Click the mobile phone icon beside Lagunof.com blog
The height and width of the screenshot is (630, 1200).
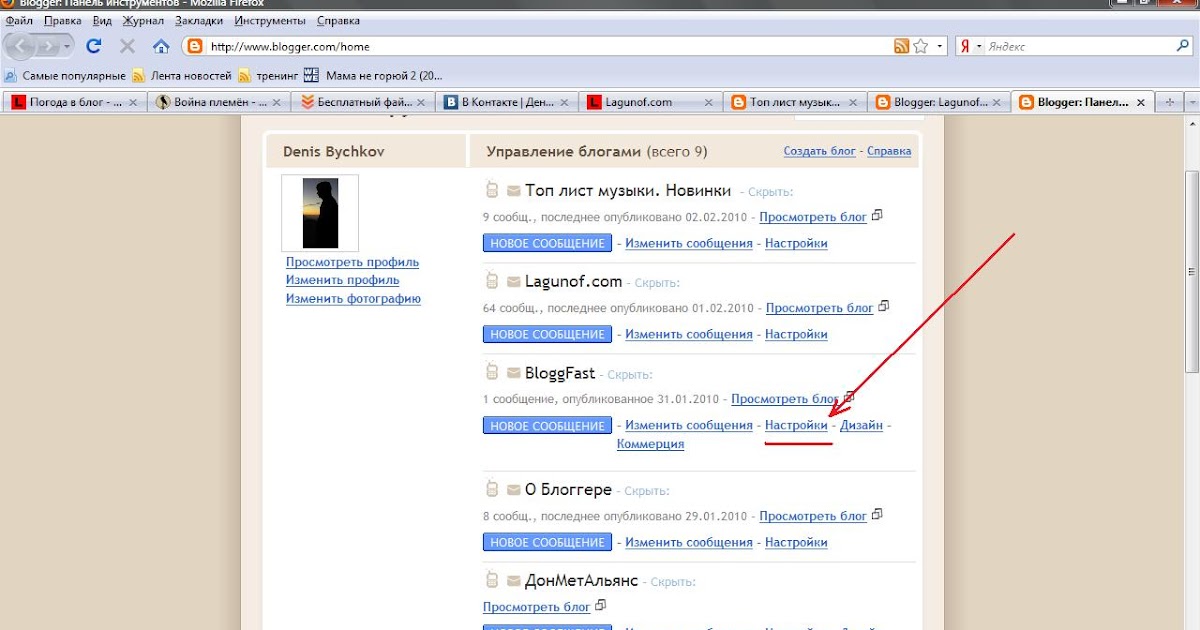click(491, 281)
